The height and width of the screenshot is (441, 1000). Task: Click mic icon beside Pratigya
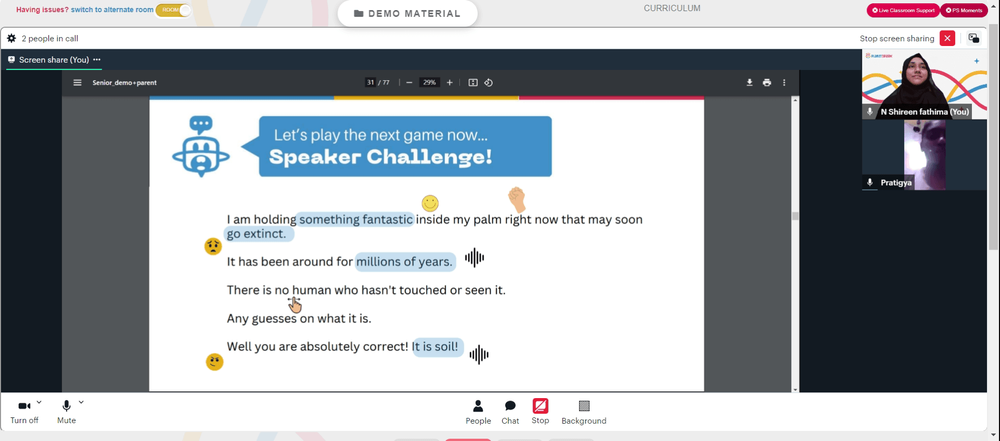tap(870, 183)
